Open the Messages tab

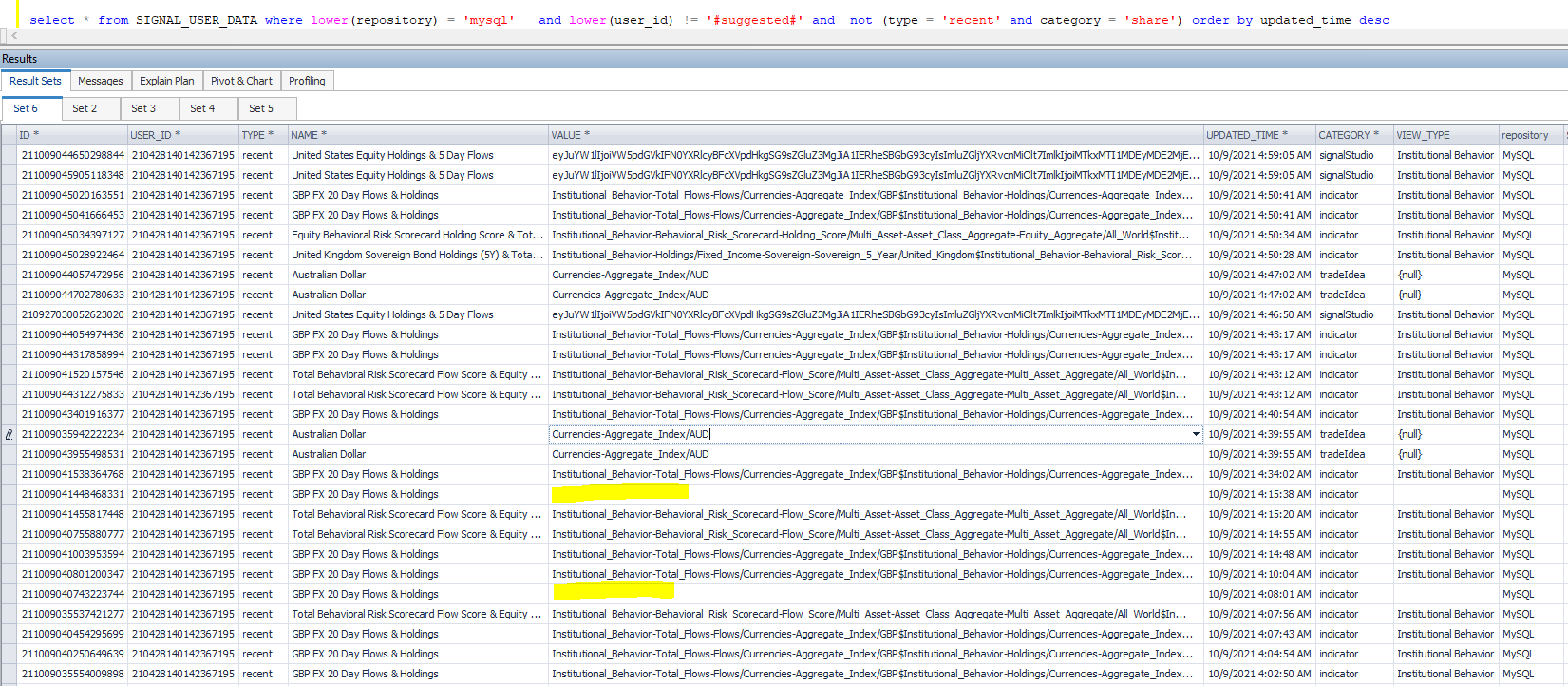pos(101,81)
